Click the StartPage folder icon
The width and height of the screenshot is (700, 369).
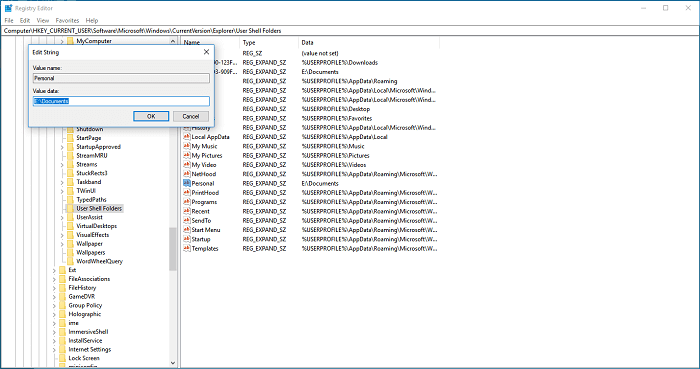point(70,138)
